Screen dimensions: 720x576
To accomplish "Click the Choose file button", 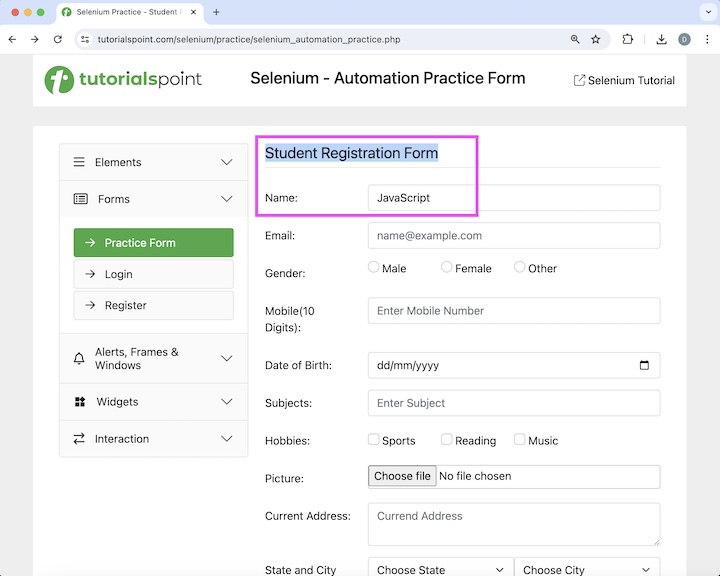I will click(402, 476).
